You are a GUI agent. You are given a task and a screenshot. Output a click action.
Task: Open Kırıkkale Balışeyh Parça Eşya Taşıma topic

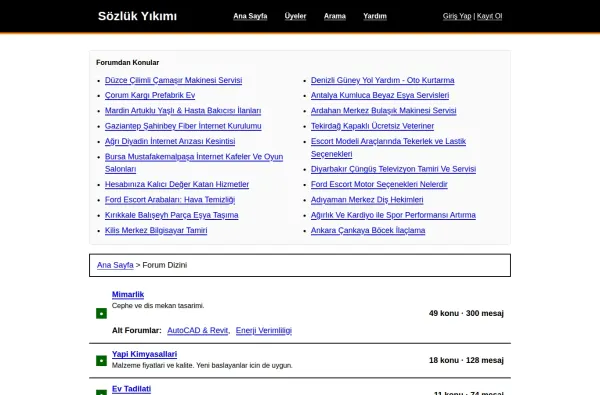(x=171, y=215)
